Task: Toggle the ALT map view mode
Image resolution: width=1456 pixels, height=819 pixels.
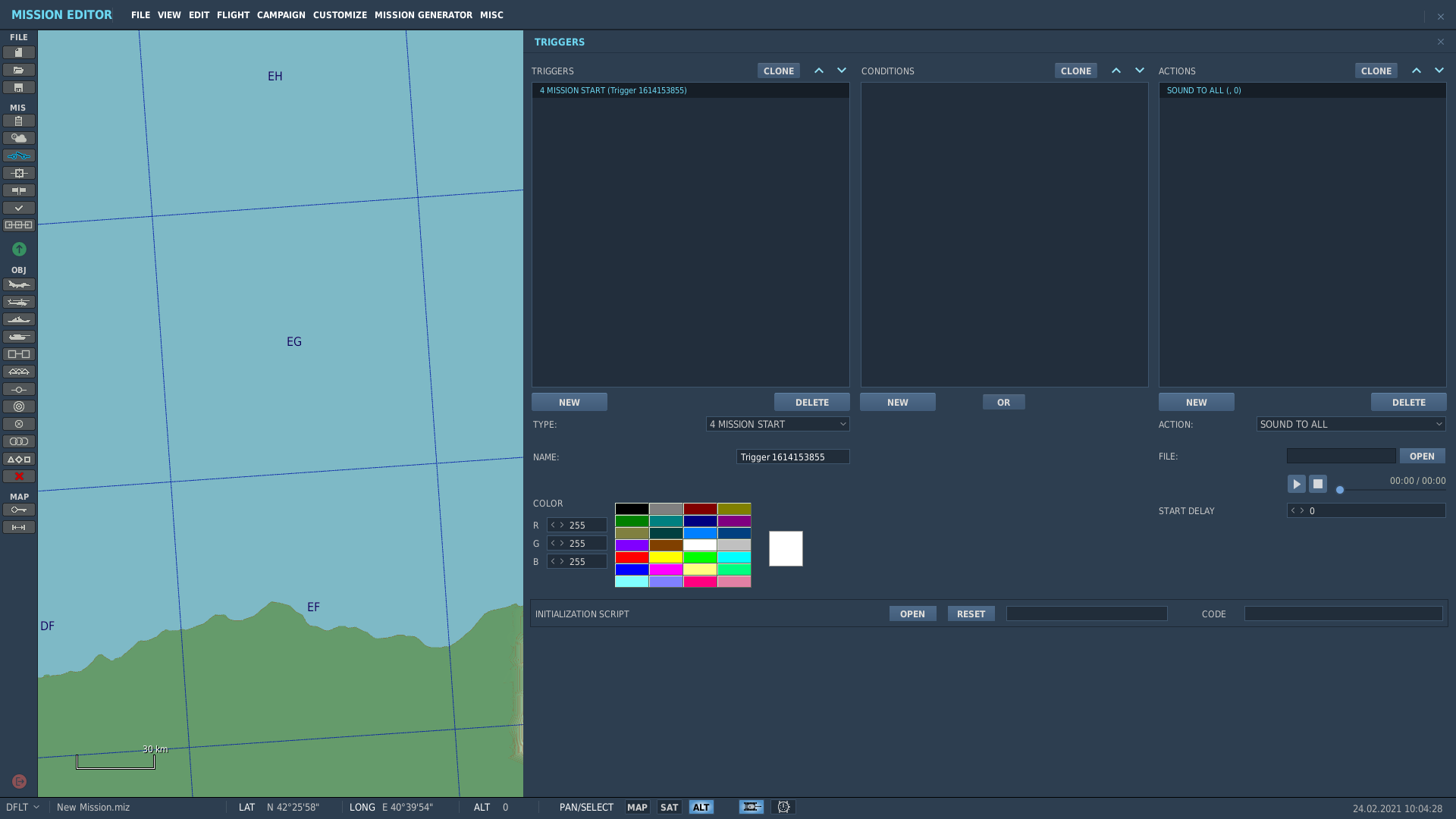Action: click(701, 807)
